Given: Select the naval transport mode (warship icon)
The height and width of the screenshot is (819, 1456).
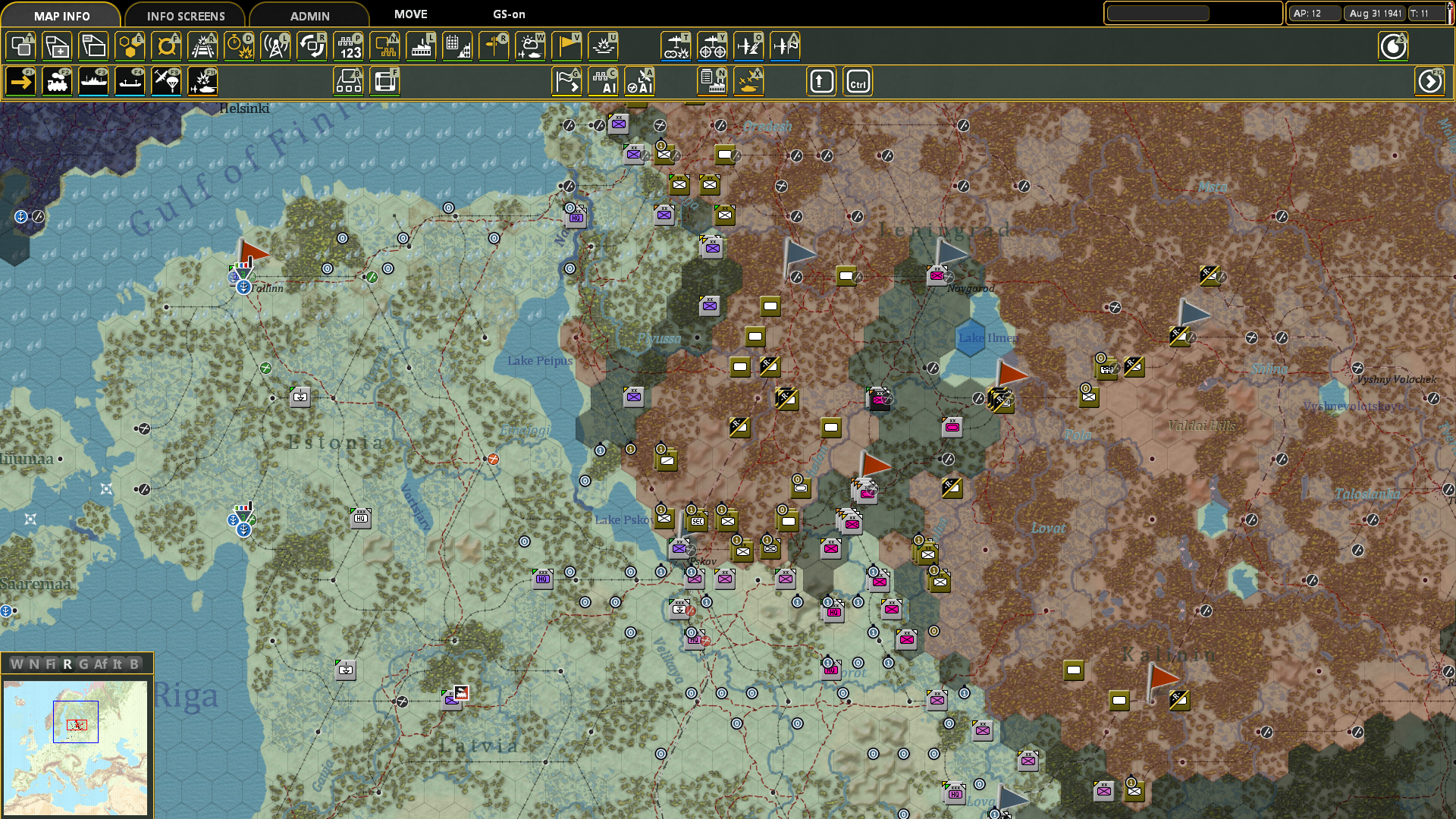Looking at the screenshot, I should [93, 82].
